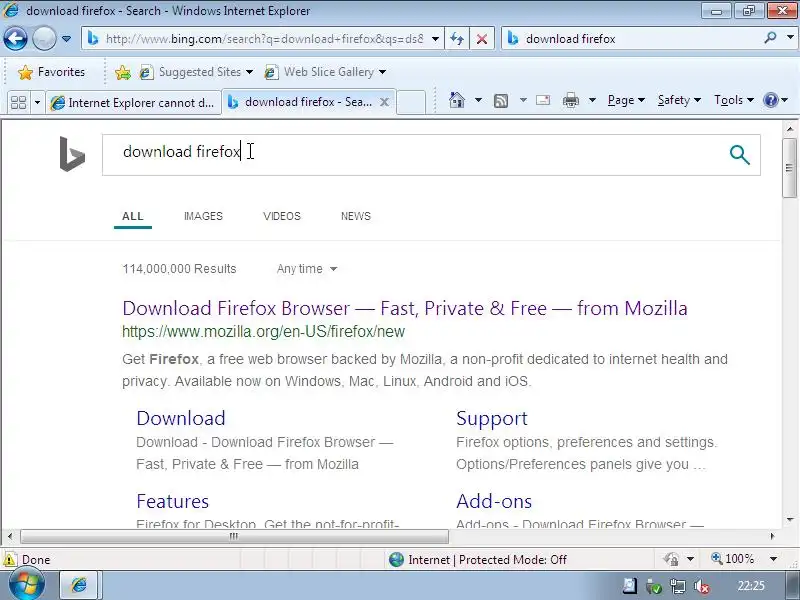Click the address bar URL field
Viewport: 800px width, 600px height.
264,39
